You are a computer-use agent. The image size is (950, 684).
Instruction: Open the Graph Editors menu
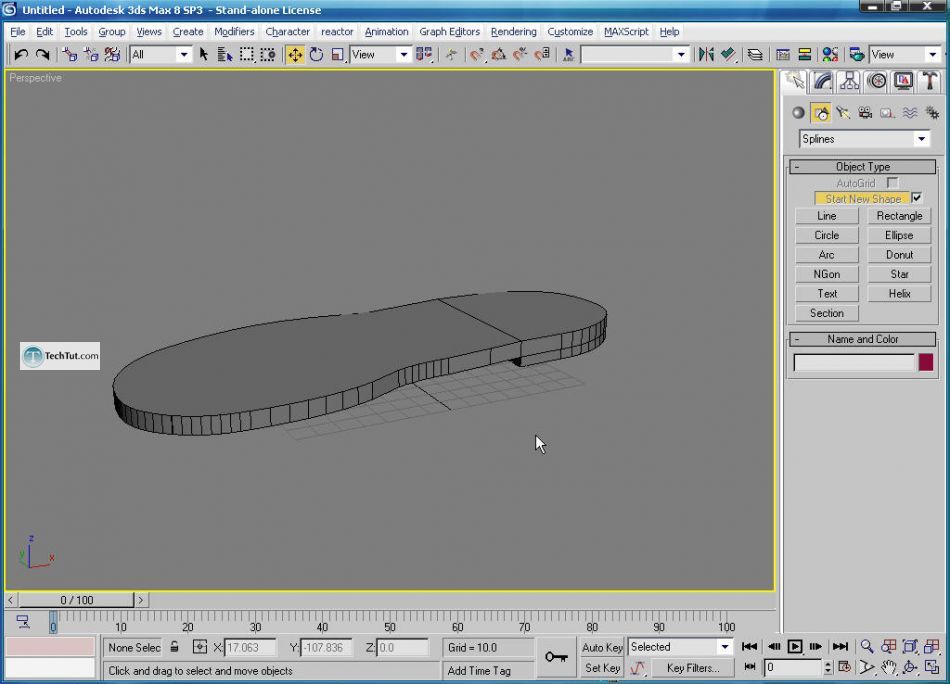pos(450,32)
